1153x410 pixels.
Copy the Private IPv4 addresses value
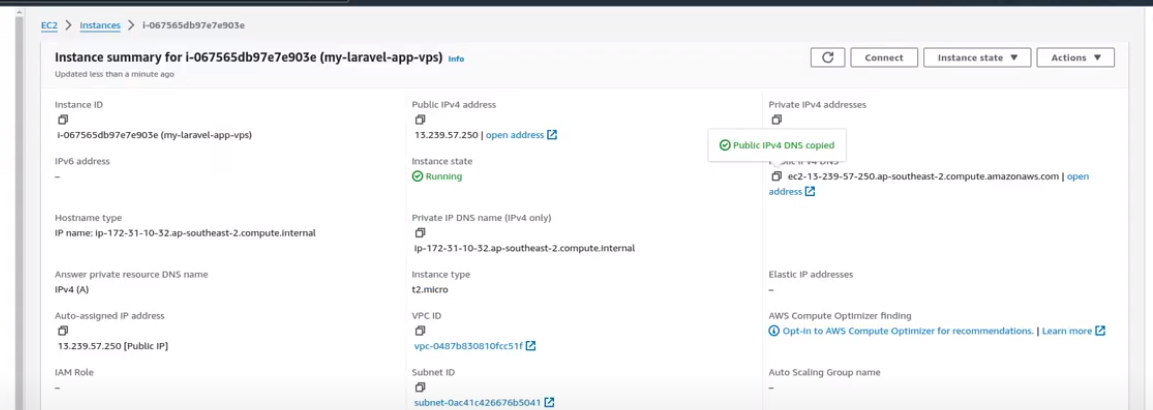(777, 120)
